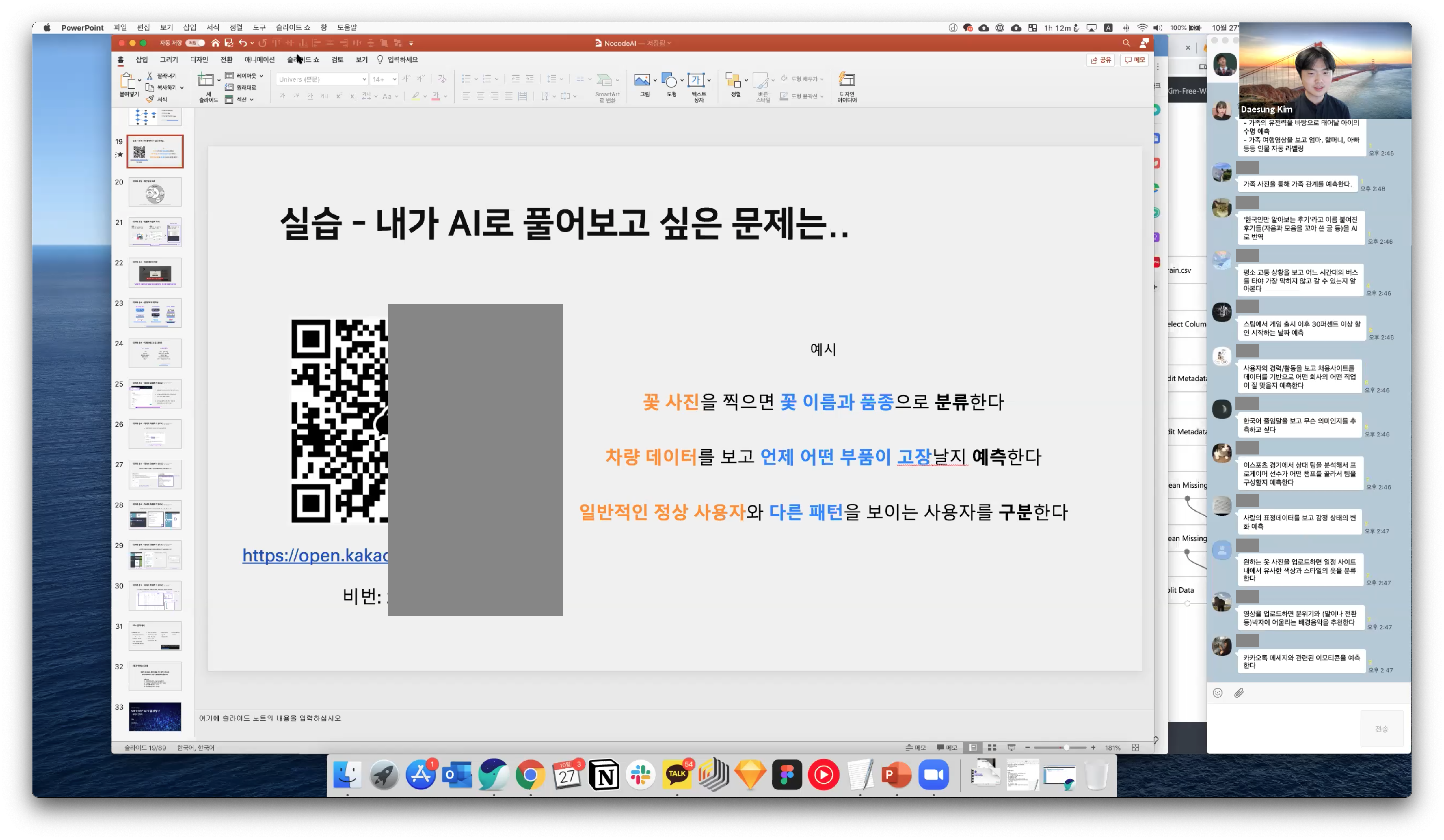Select left text alignment
1444x840 pixels.
point(466,96)
